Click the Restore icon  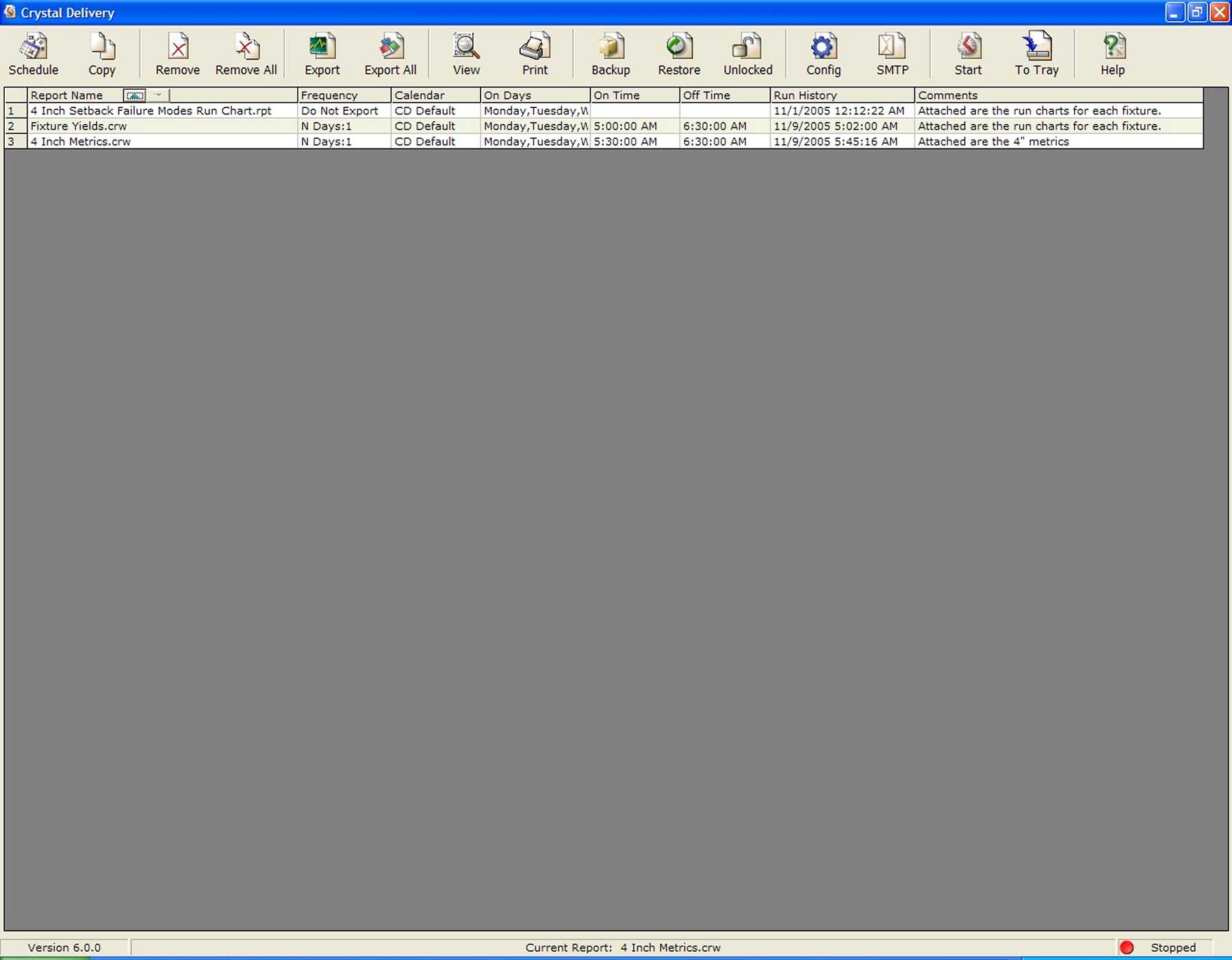tap(679, 54)
